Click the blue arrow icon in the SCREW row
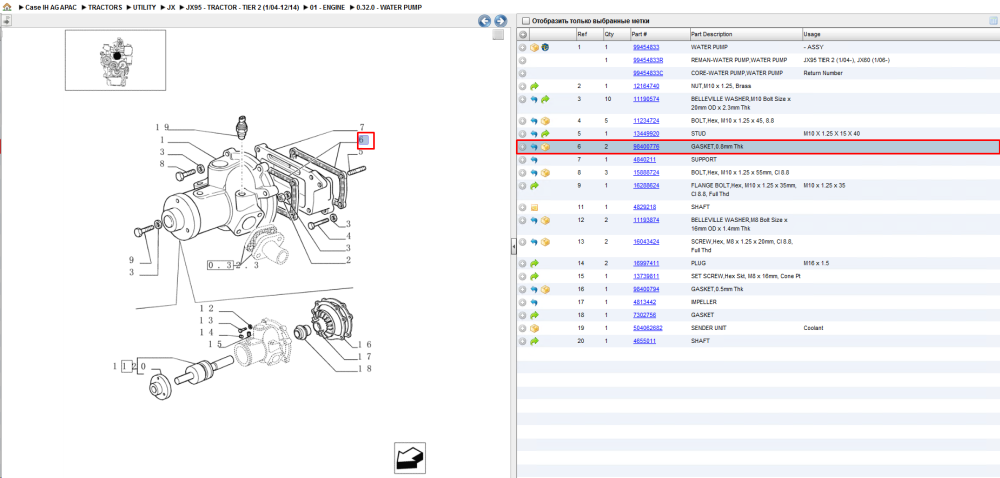 click(534, 242)
